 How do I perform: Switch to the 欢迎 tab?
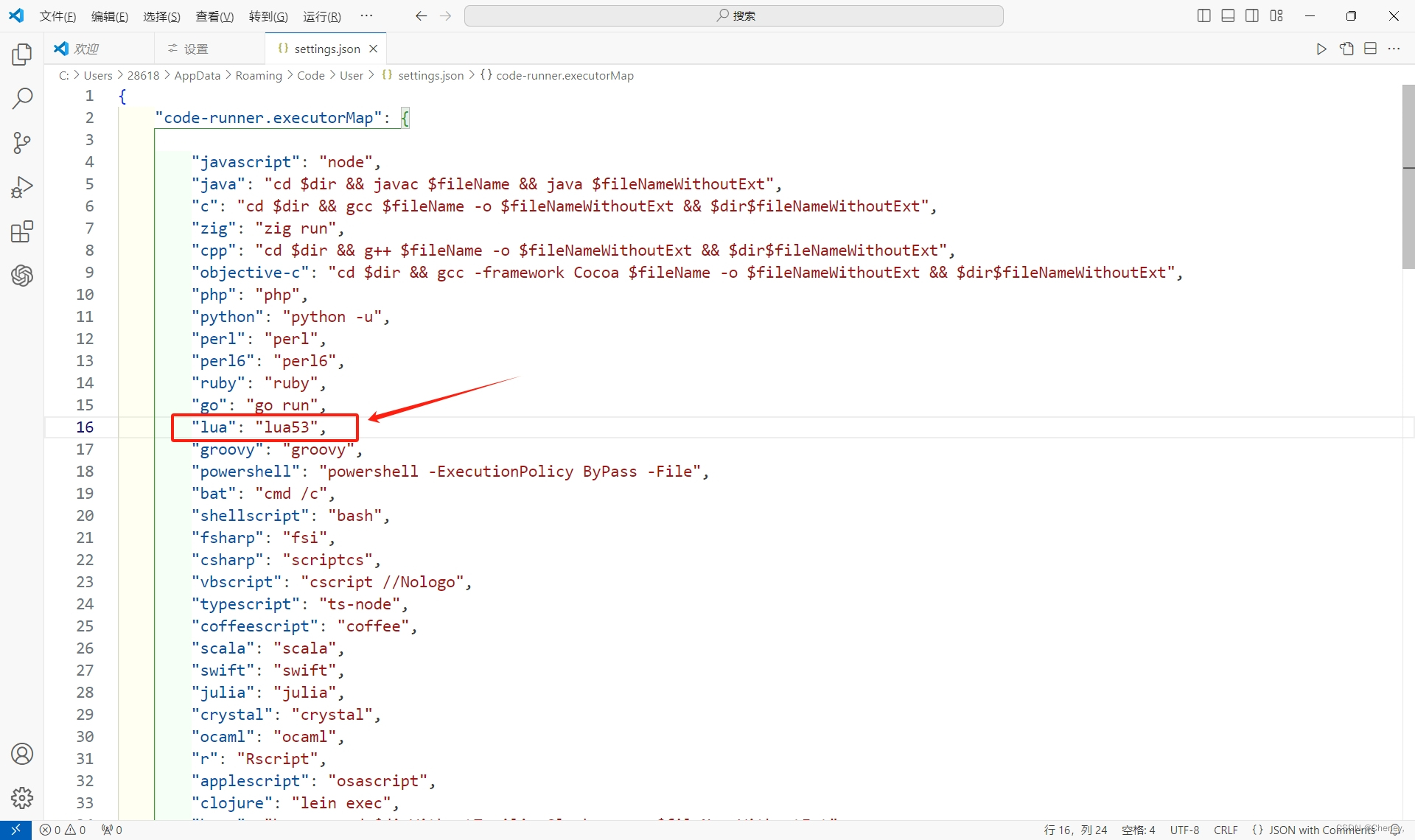pyautogui.click(x=99, y=49)
